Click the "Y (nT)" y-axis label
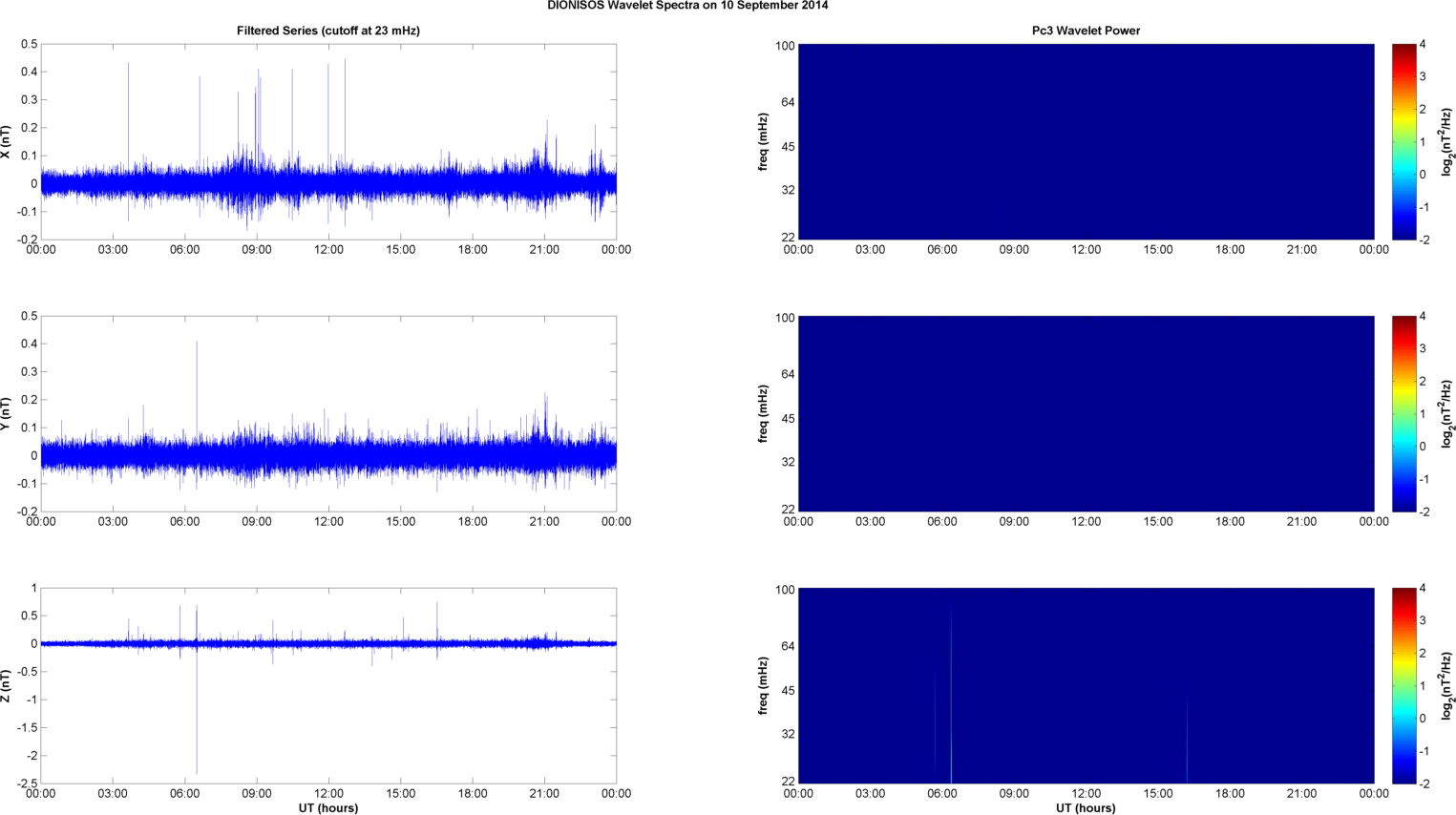Viewport: 1456px width, 815px height. [6, 413]
